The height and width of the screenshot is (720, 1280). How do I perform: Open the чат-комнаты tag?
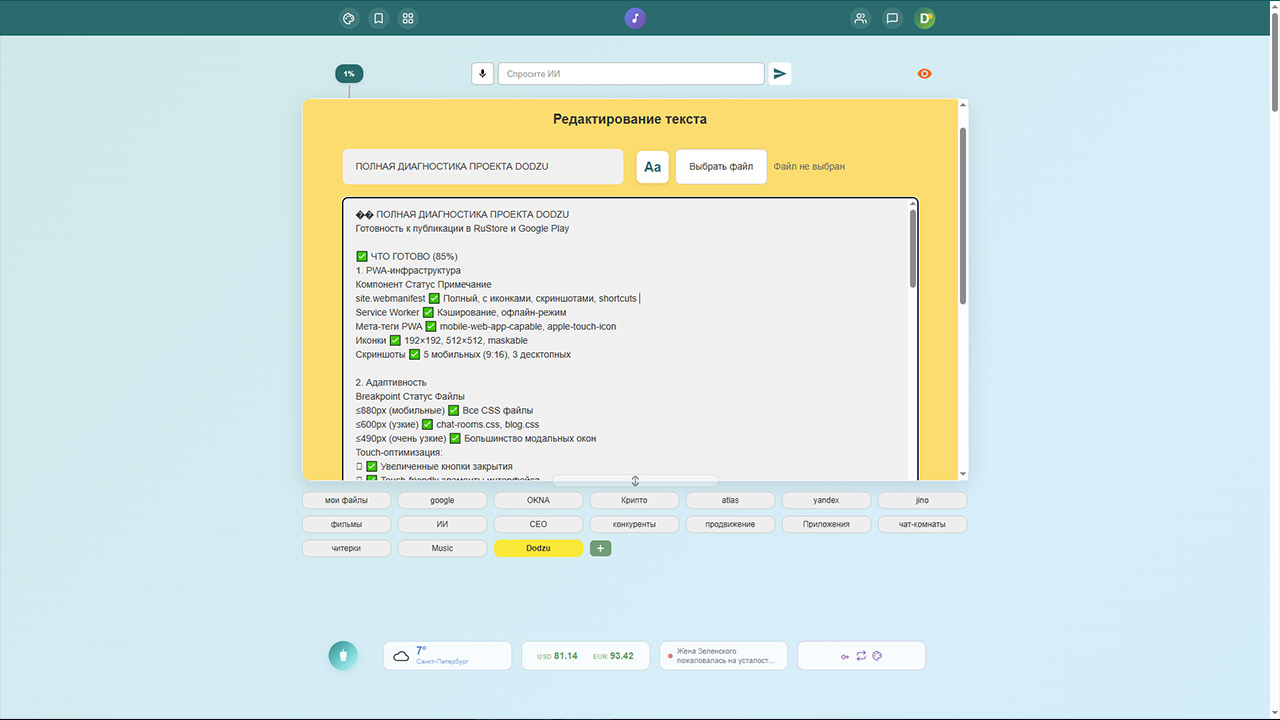point(922,524)
